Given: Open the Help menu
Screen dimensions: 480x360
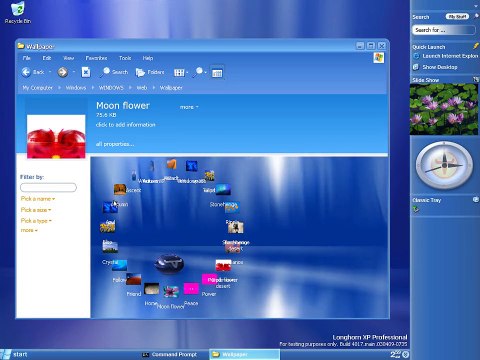Looking at the screenshot, I should [148, 58].
